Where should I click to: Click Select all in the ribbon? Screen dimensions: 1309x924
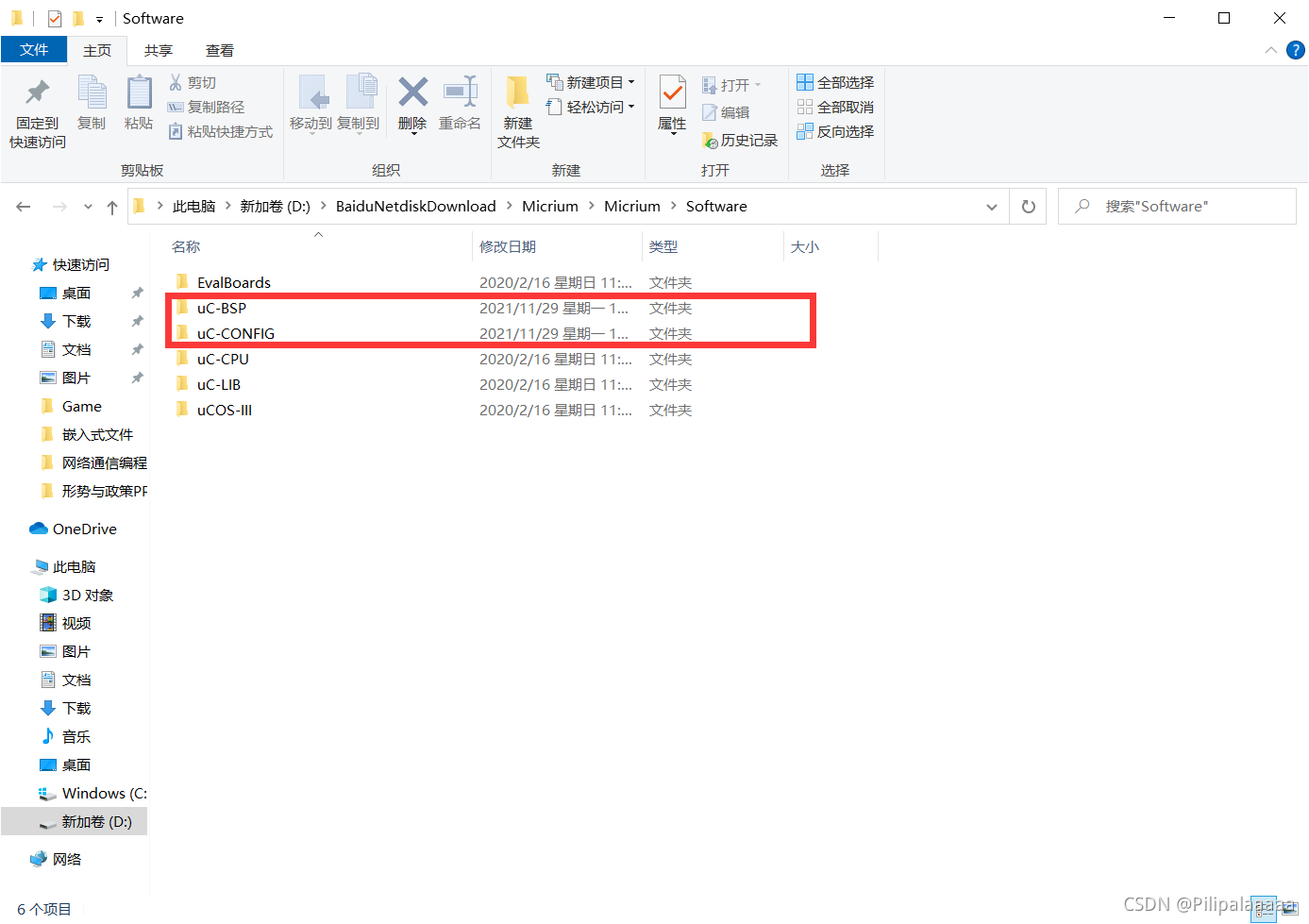[x=835, y=83]
